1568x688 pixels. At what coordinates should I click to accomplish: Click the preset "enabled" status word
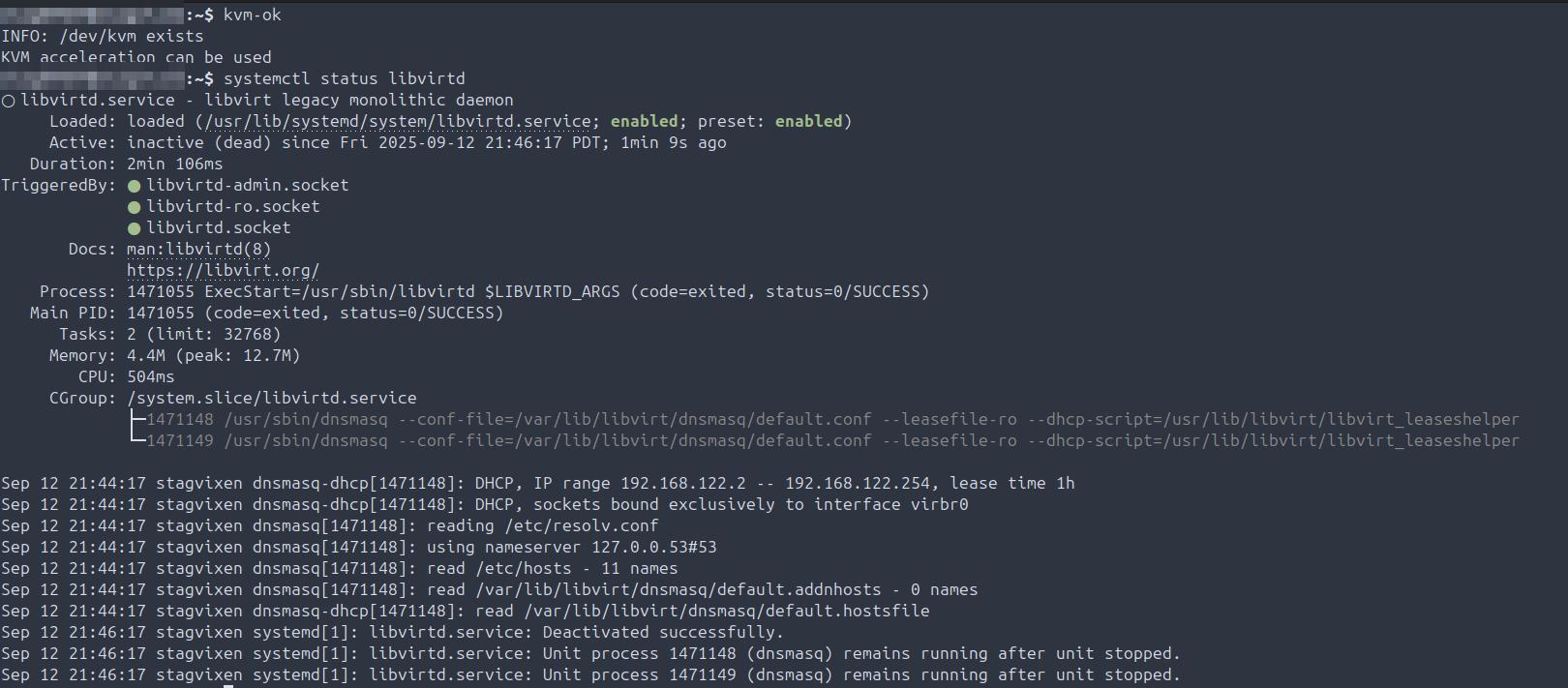click(x=808, y=122)
